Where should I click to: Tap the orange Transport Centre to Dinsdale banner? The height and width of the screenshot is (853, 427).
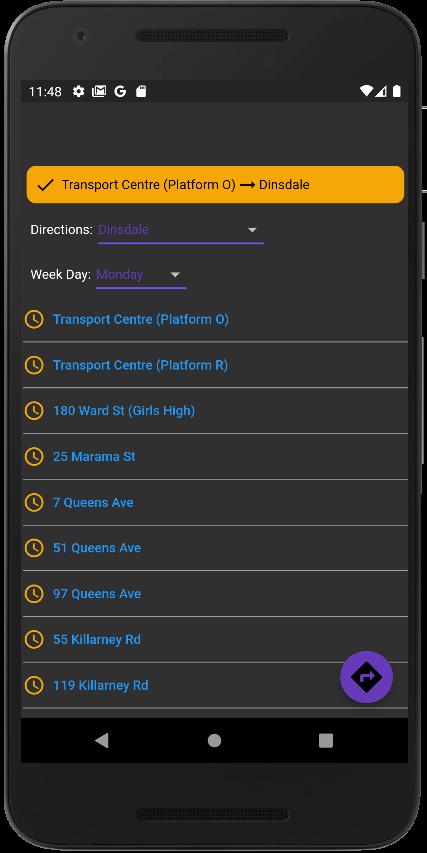click(215, 184)
